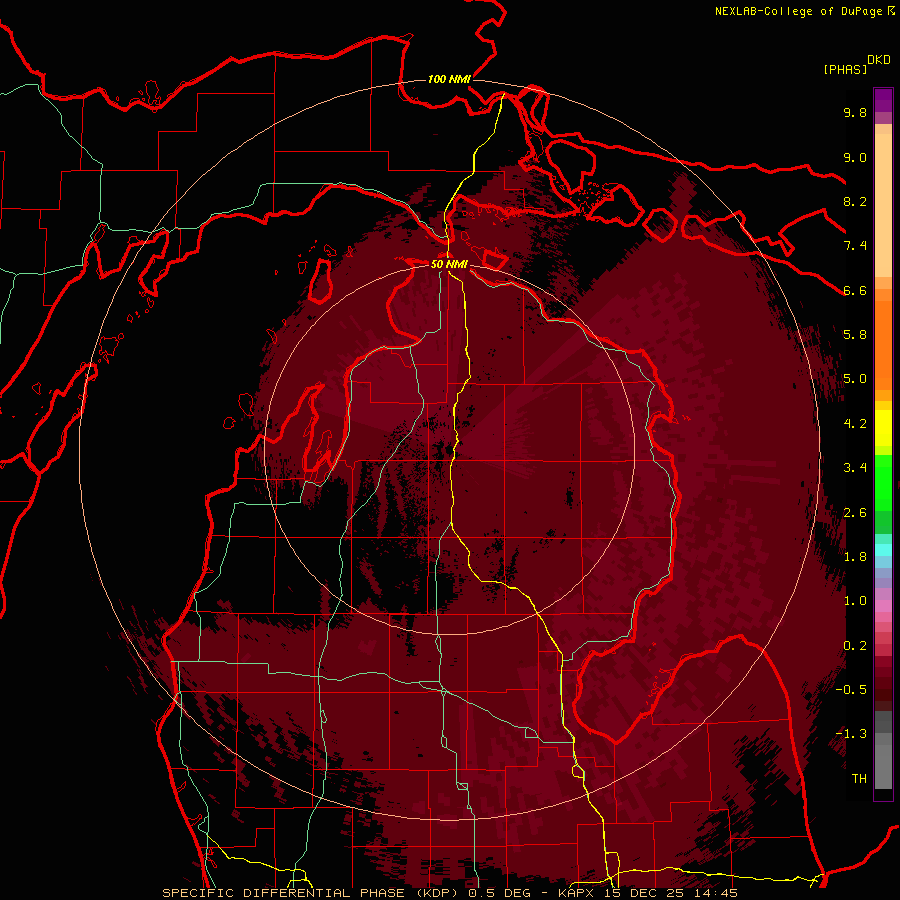Viewport: 900px width, 900px height.
Task: Pick the orange color scale segment
Action: 883,344
